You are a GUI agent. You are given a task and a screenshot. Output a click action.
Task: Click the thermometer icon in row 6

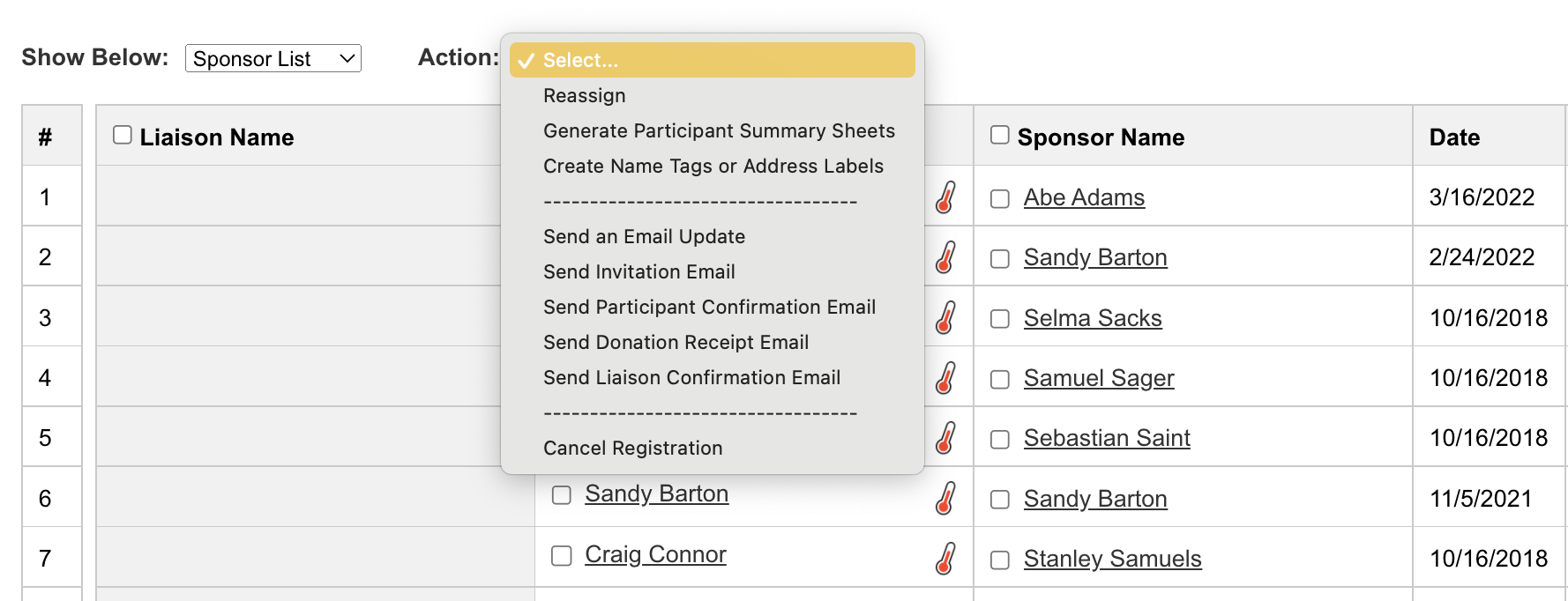click(x=945, y=498)
